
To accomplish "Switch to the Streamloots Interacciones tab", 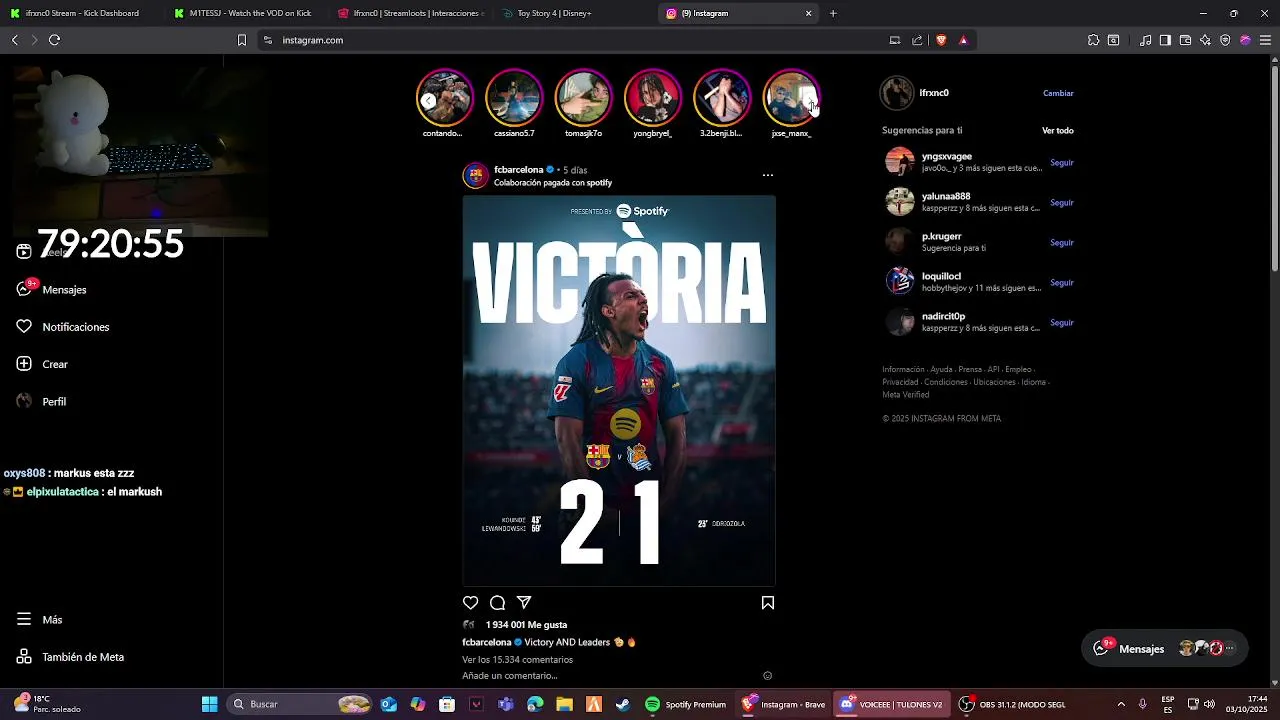I will (410, 13).
